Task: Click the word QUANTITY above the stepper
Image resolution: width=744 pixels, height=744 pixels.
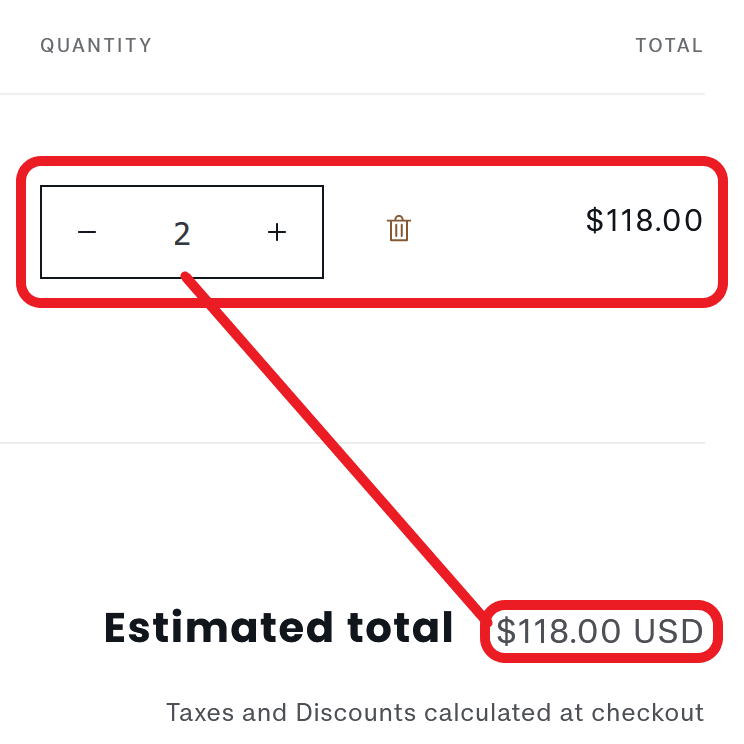Action: point(96,45)
